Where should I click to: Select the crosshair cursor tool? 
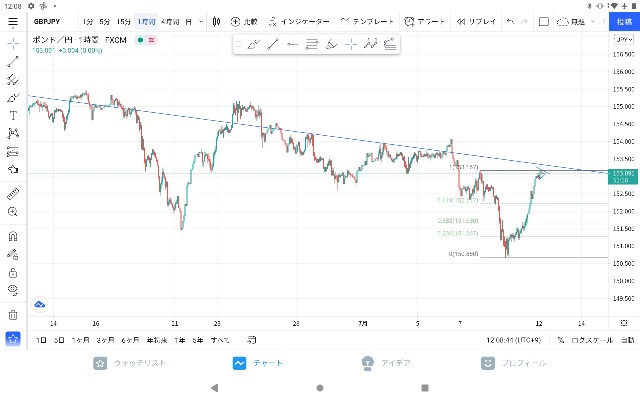coord(13,43)
